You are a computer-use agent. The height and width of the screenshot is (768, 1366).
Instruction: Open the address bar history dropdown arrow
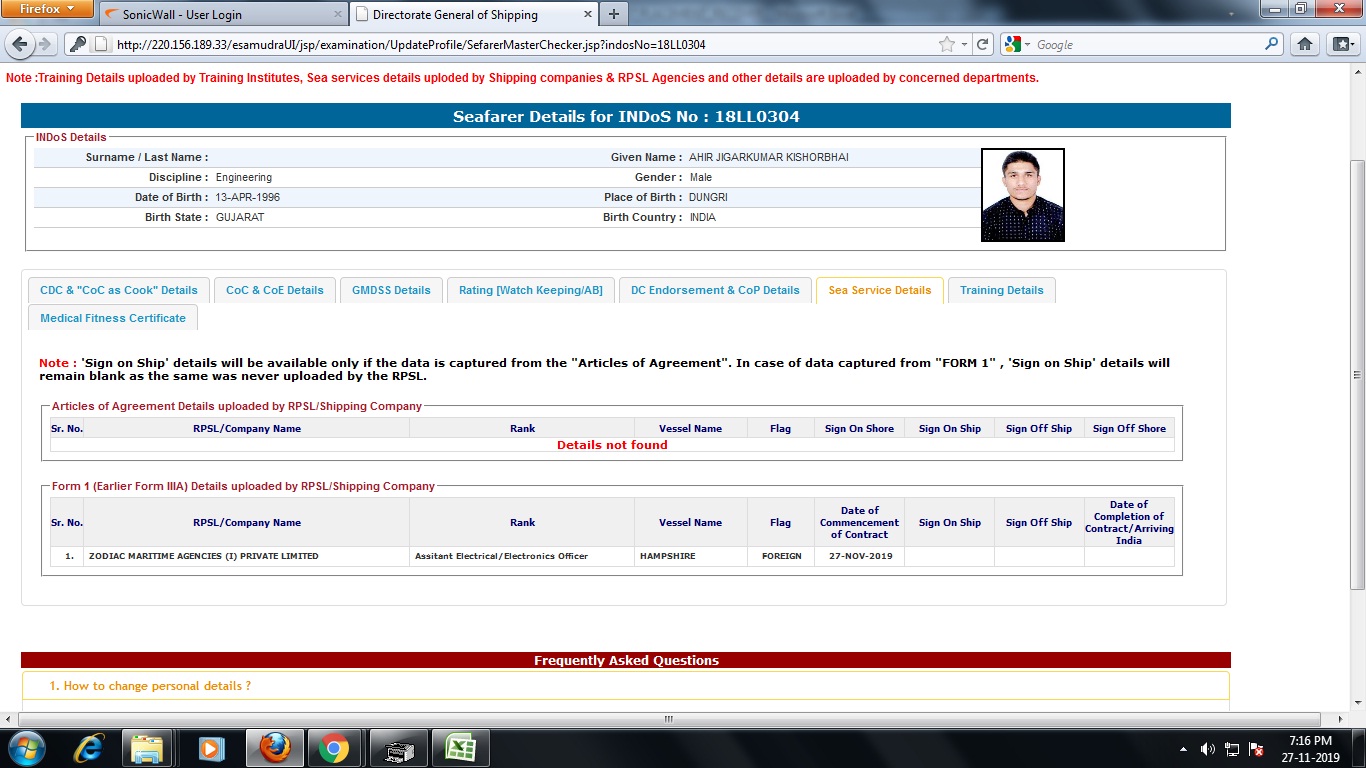click(x=964, y=45)
